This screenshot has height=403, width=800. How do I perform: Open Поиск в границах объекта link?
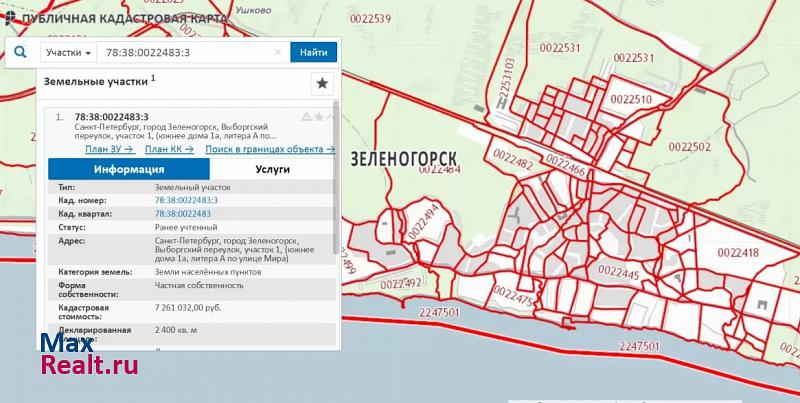[269, 149]
